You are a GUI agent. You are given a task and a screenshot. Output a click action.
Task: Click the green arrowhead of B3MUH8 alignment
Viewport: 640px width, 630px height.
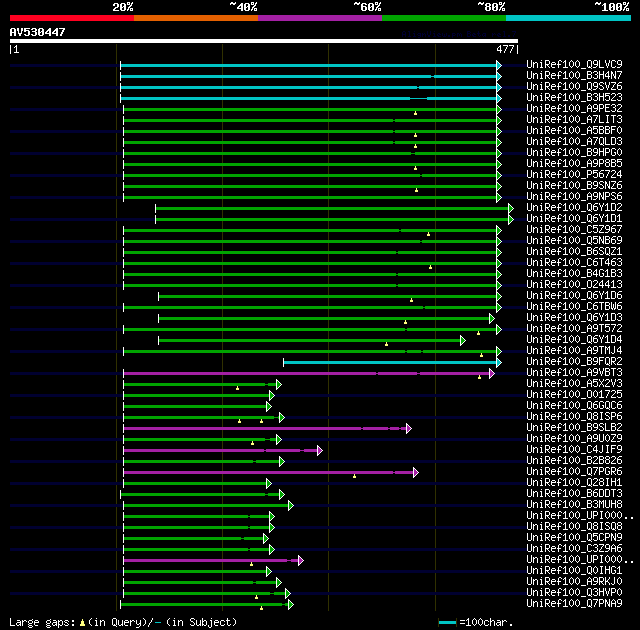click(291, 506)
